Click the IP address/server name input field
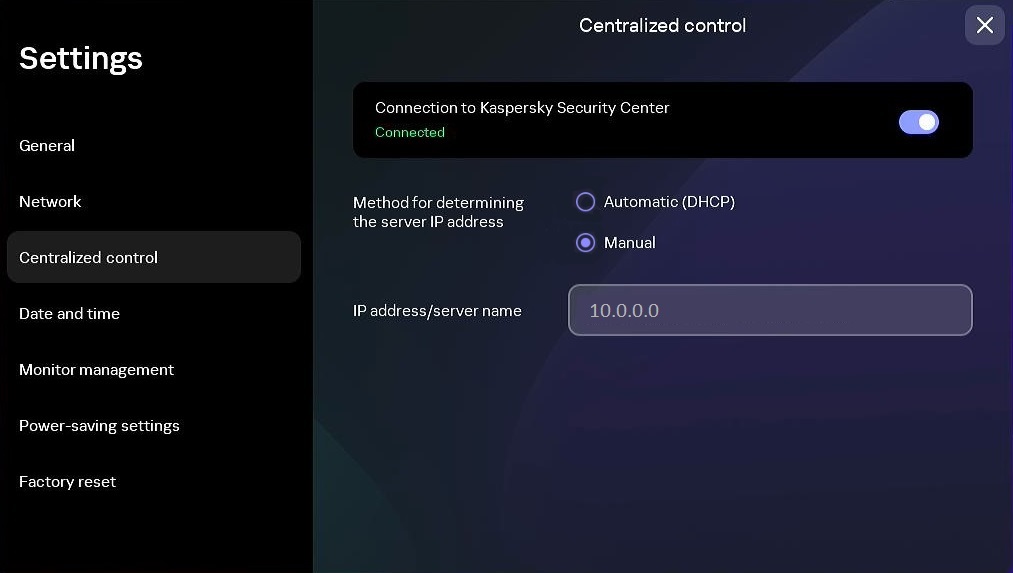Screen dimensions: 1013x573 770,310
